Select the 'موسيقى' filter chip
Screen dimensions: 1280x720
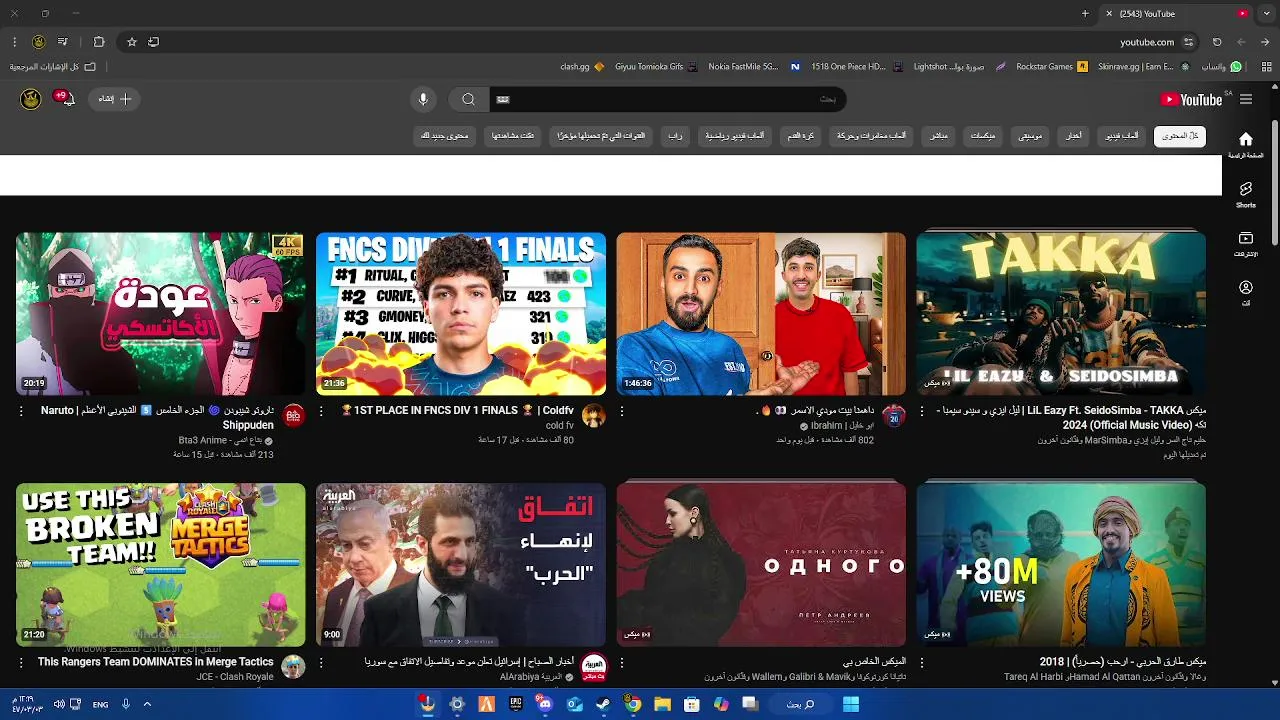pos(1030,135)
